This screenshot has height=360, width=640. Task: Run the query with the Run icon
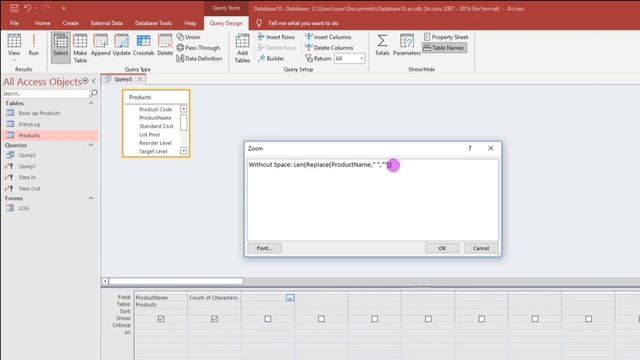coord(33,45)
